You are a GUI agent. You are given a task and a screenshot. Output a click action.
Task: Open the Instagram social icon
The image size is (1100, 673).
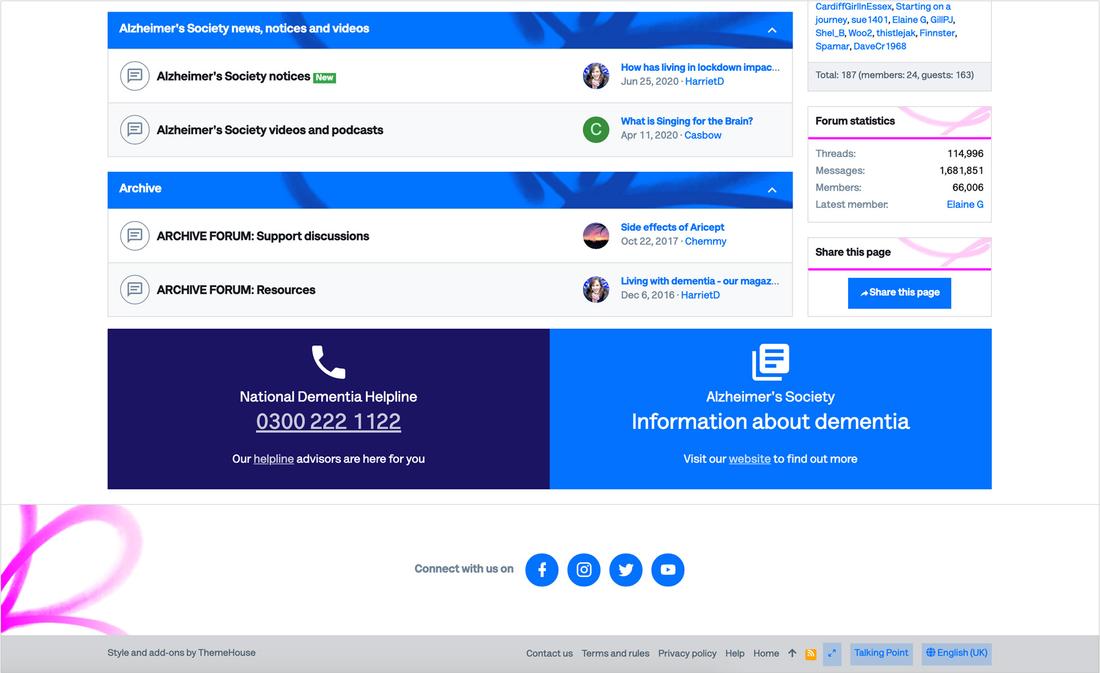[x=584, y=570]
